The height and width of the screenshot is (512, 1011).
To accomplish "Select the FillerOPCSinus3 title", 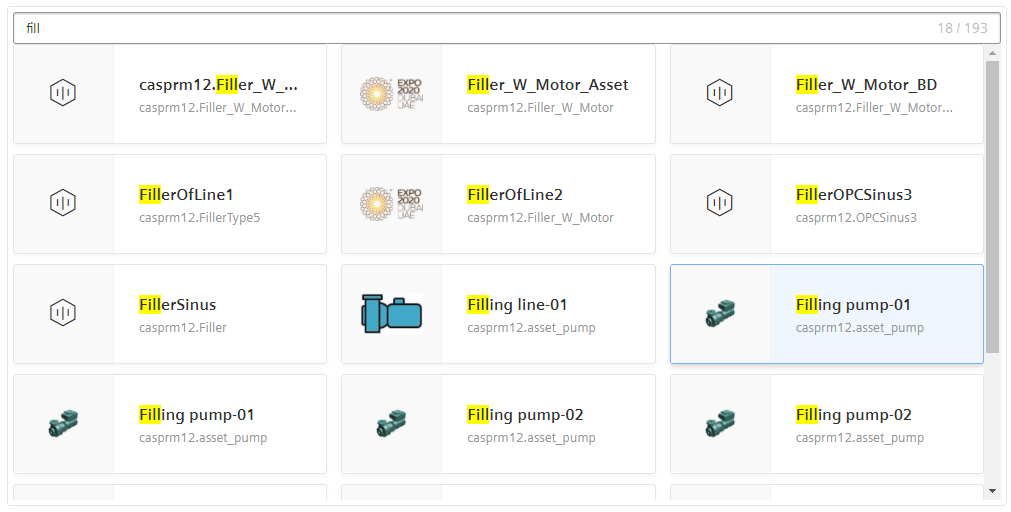I will pyautogui.click(x=854, y=194).
